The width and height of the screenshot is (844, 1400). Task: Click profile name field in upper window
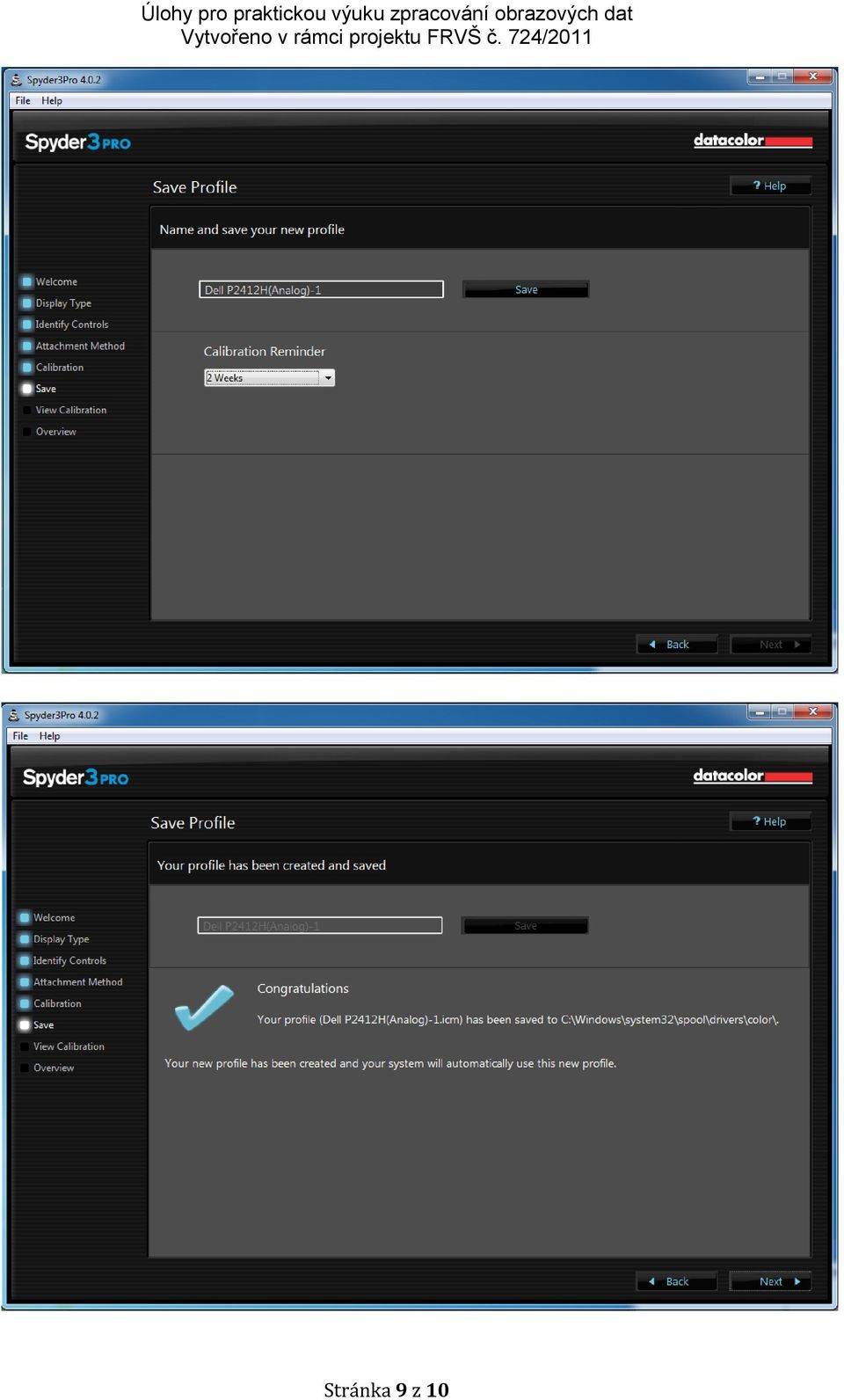(x=321, y=289)
